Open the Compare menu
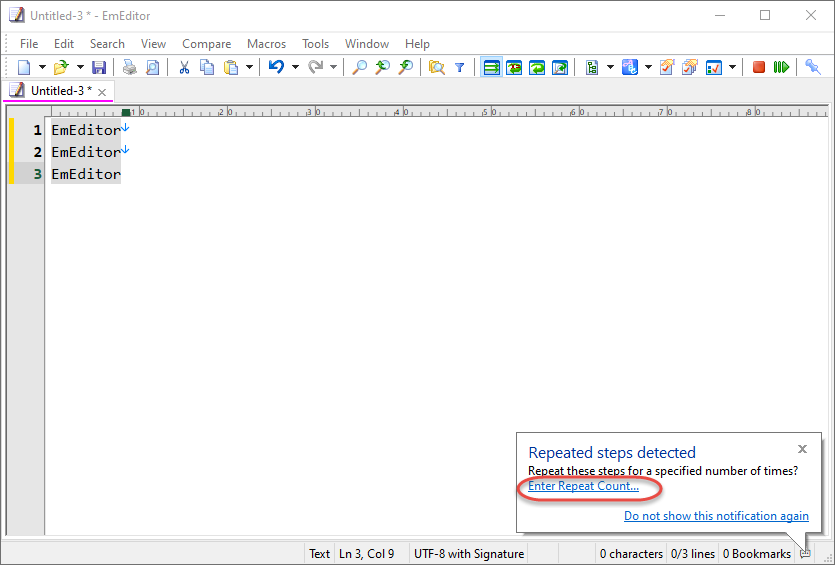This screenshot has width=835, height=565. pyautogui.click(x=207, y=44)
